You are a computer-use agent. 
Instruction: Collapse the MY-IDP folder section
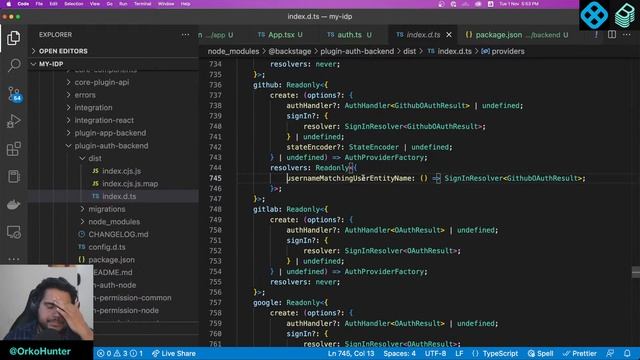tap(113, 64)
